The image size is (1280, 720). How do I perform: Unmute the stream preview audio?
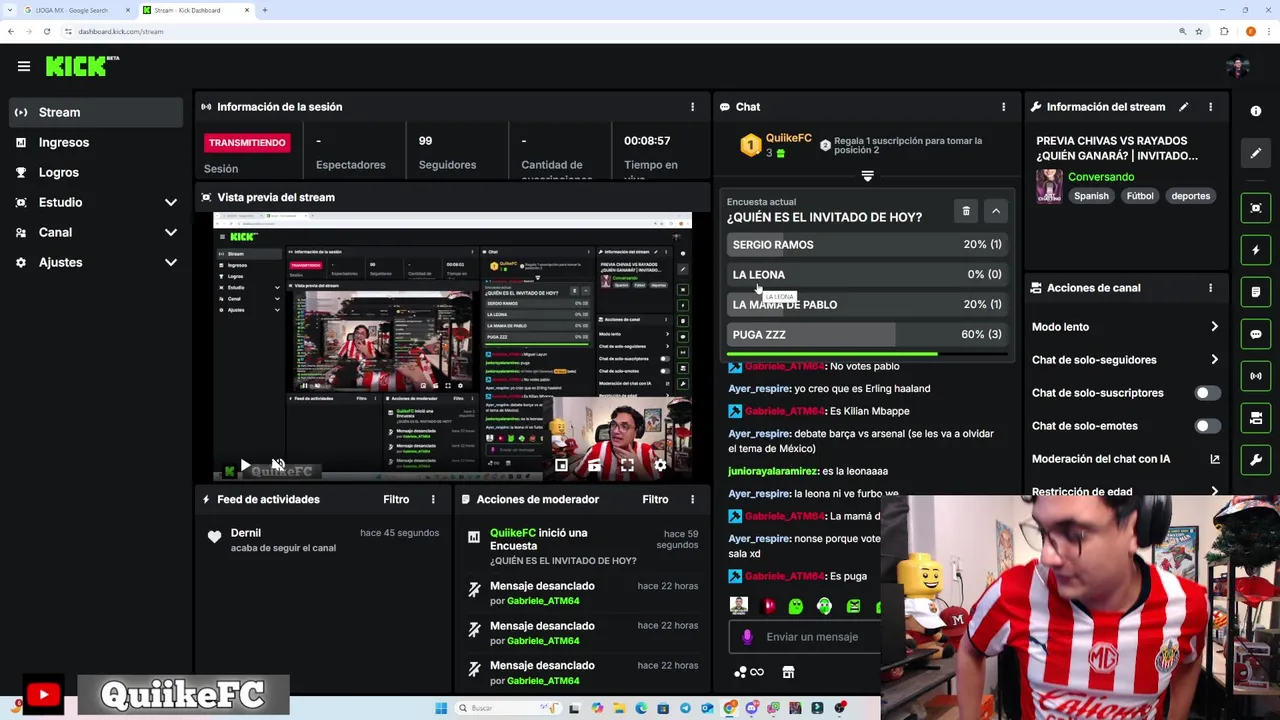point(278,466)
